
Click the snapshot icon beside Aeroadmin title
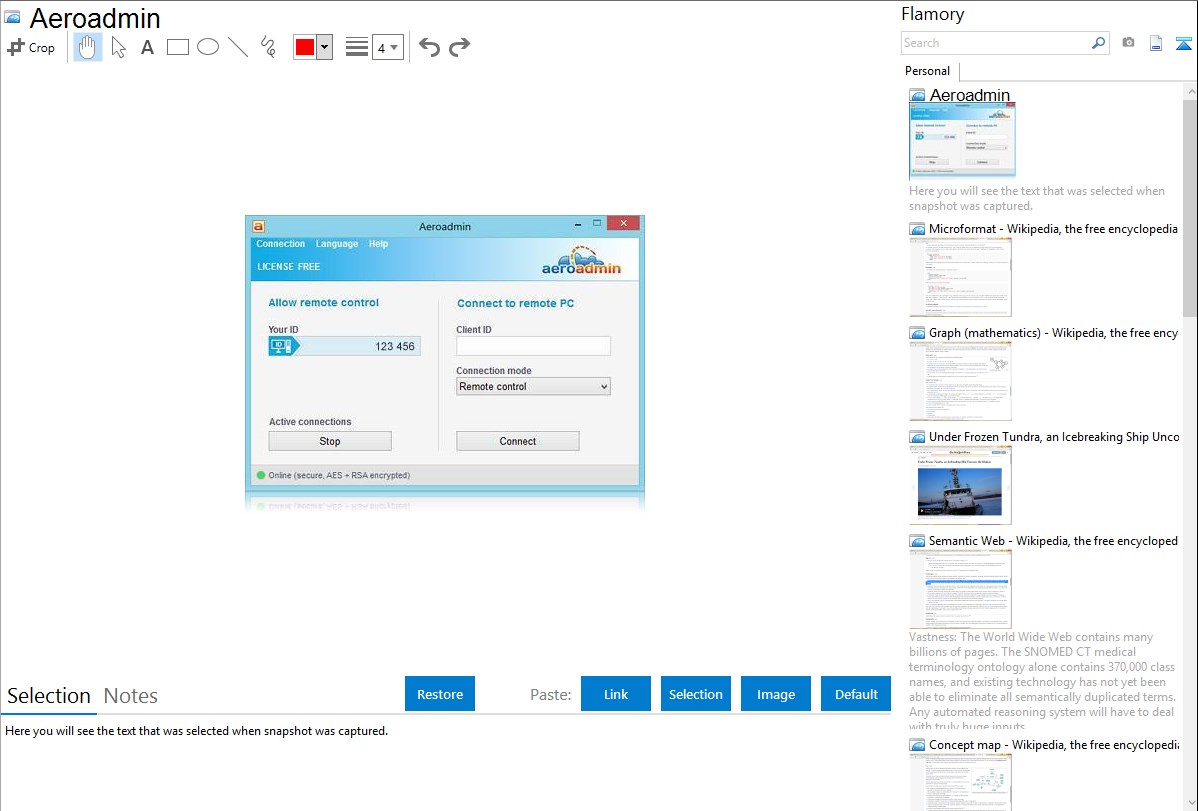pyautogui.click(x=13, y=17)
